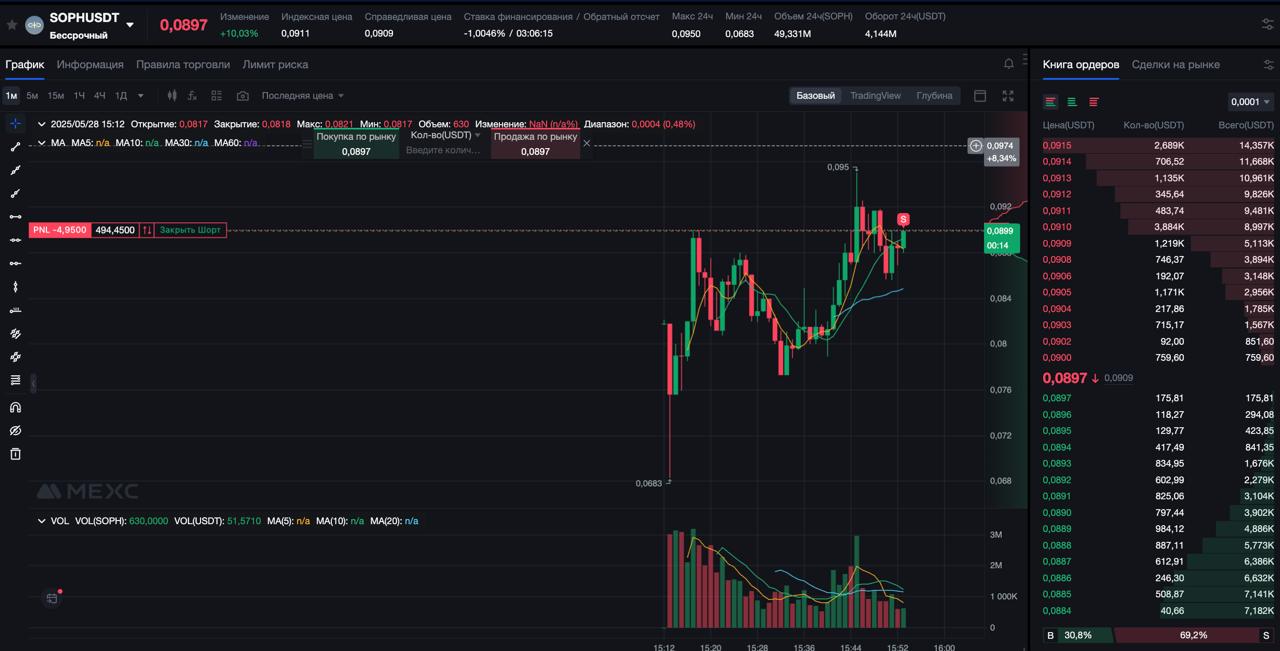Show only buy orders in order book
Screen dimensions: 1280x651
[1072, 102]
